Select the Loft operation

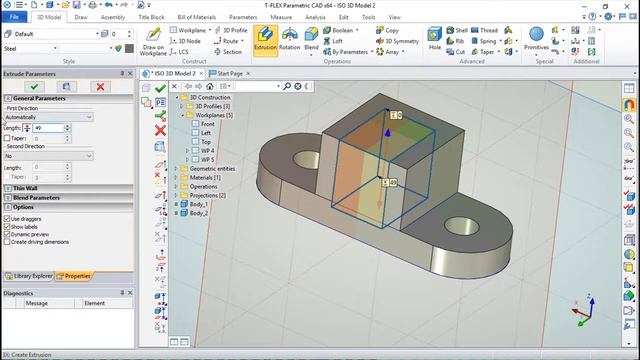coord(333,41)
